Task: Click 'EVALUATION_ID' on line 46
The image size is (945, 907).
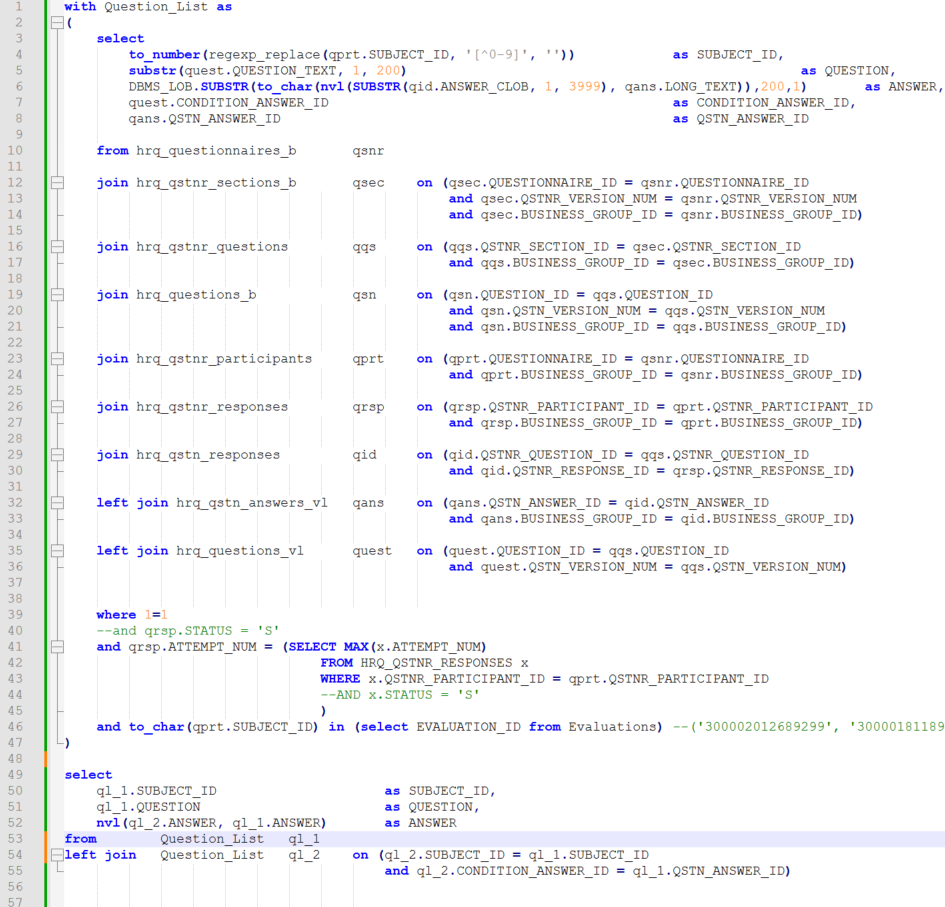Action: [x=468, y=727]
